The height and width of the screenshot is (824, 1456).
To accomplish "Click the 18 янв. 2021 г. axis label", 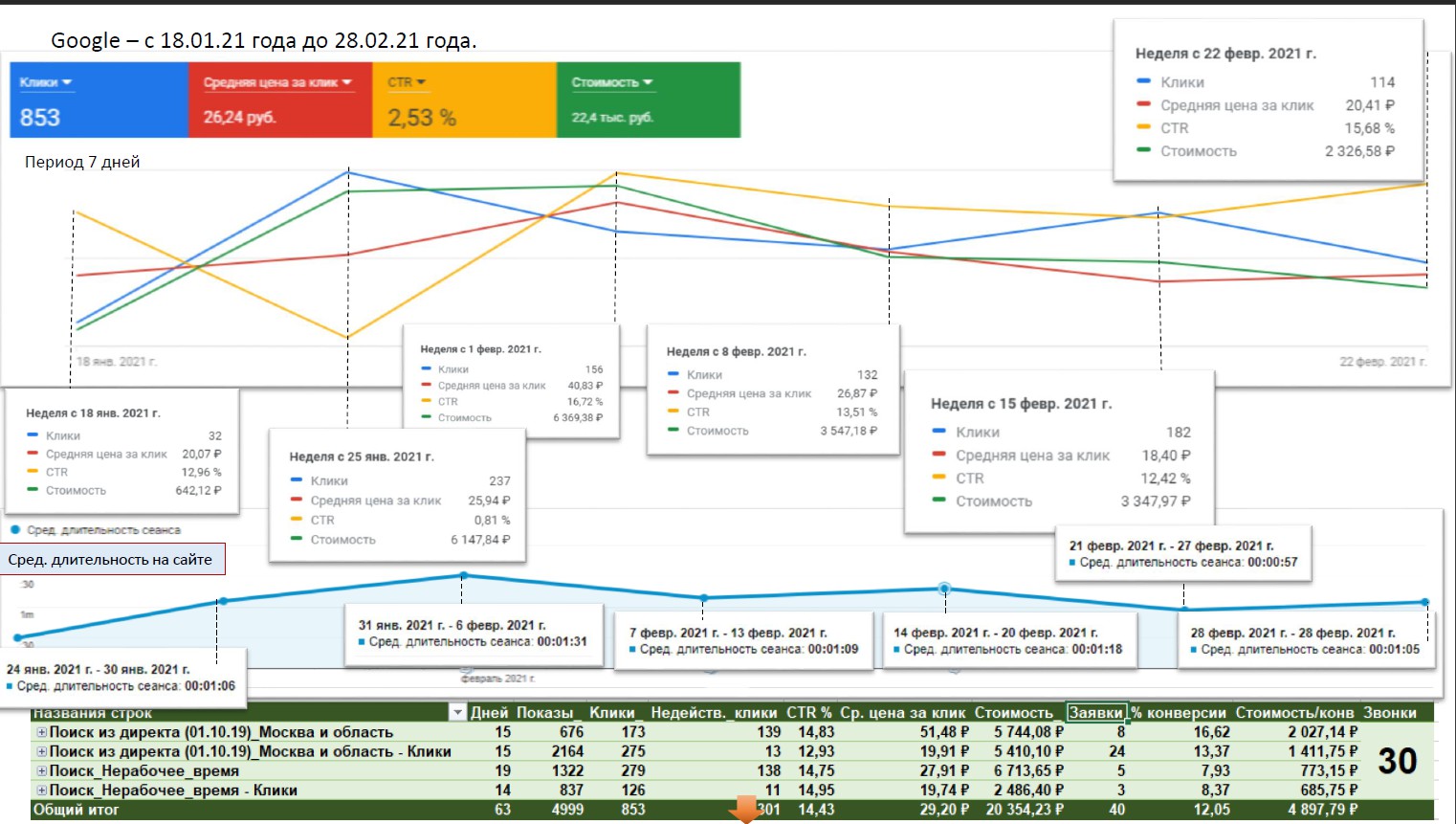I will (x=117, y=362).
